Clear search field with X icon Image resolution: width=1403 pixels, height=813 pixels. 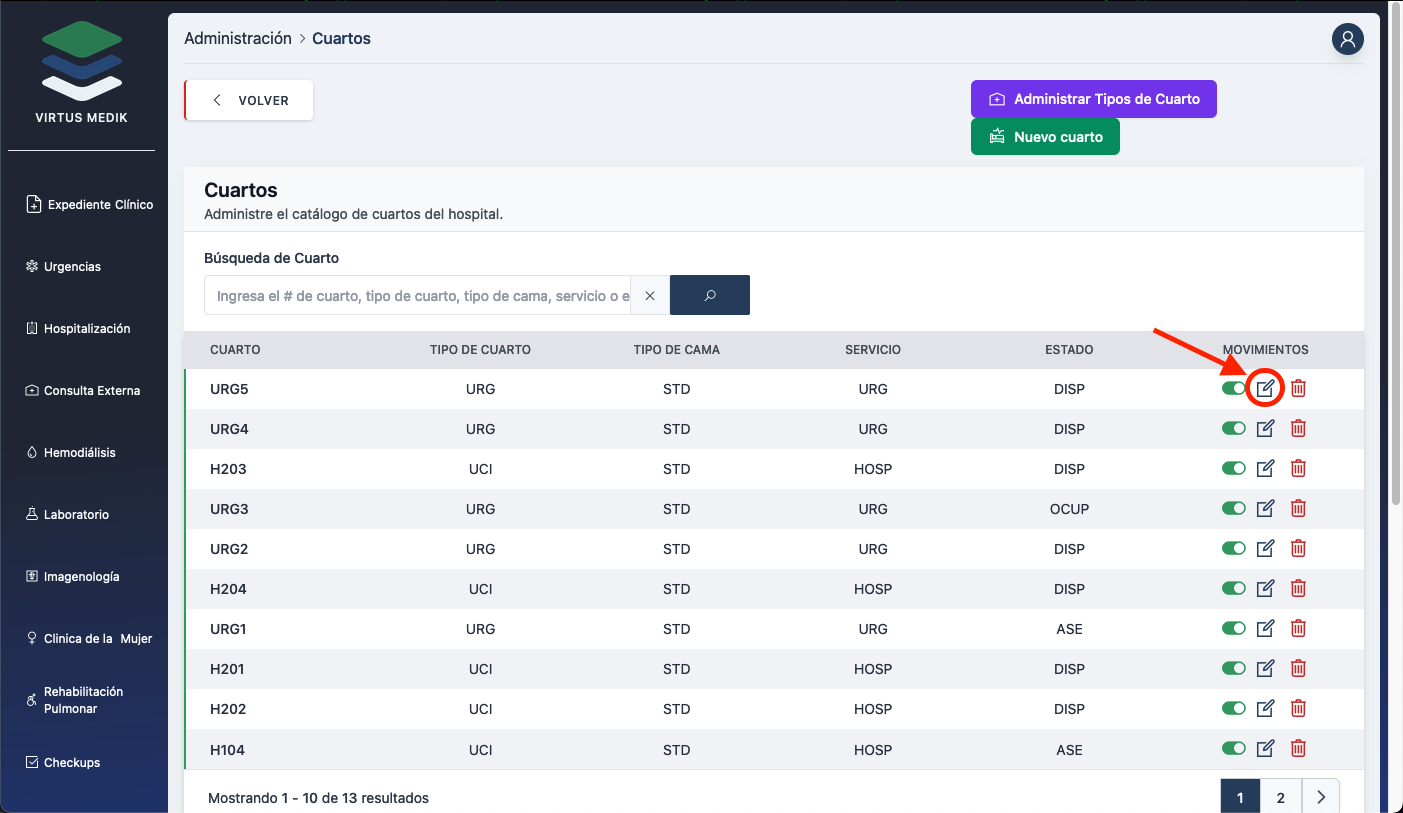pos(650,296)
